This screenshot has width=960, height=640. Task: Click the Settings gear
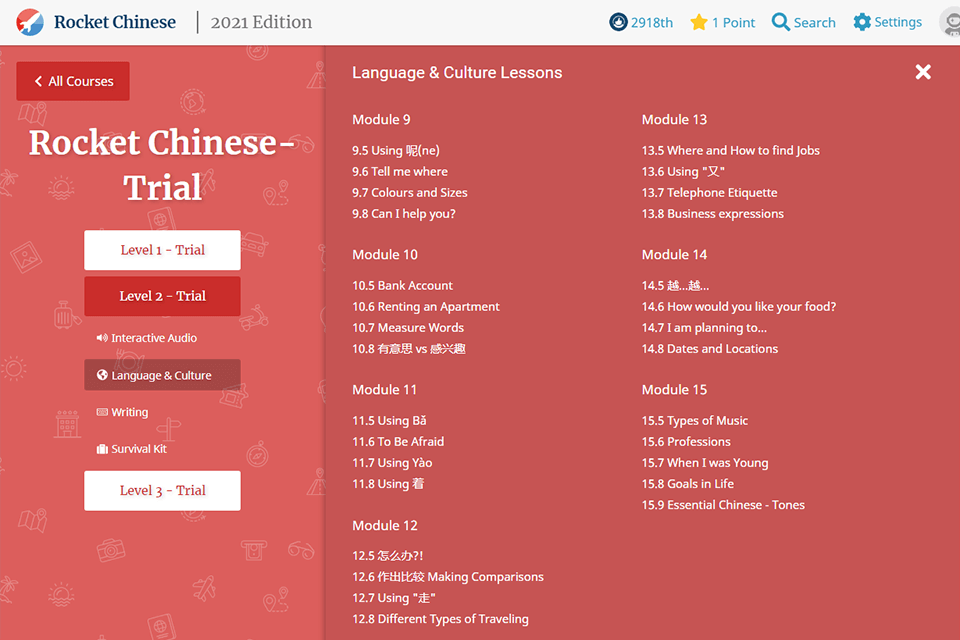861,21
